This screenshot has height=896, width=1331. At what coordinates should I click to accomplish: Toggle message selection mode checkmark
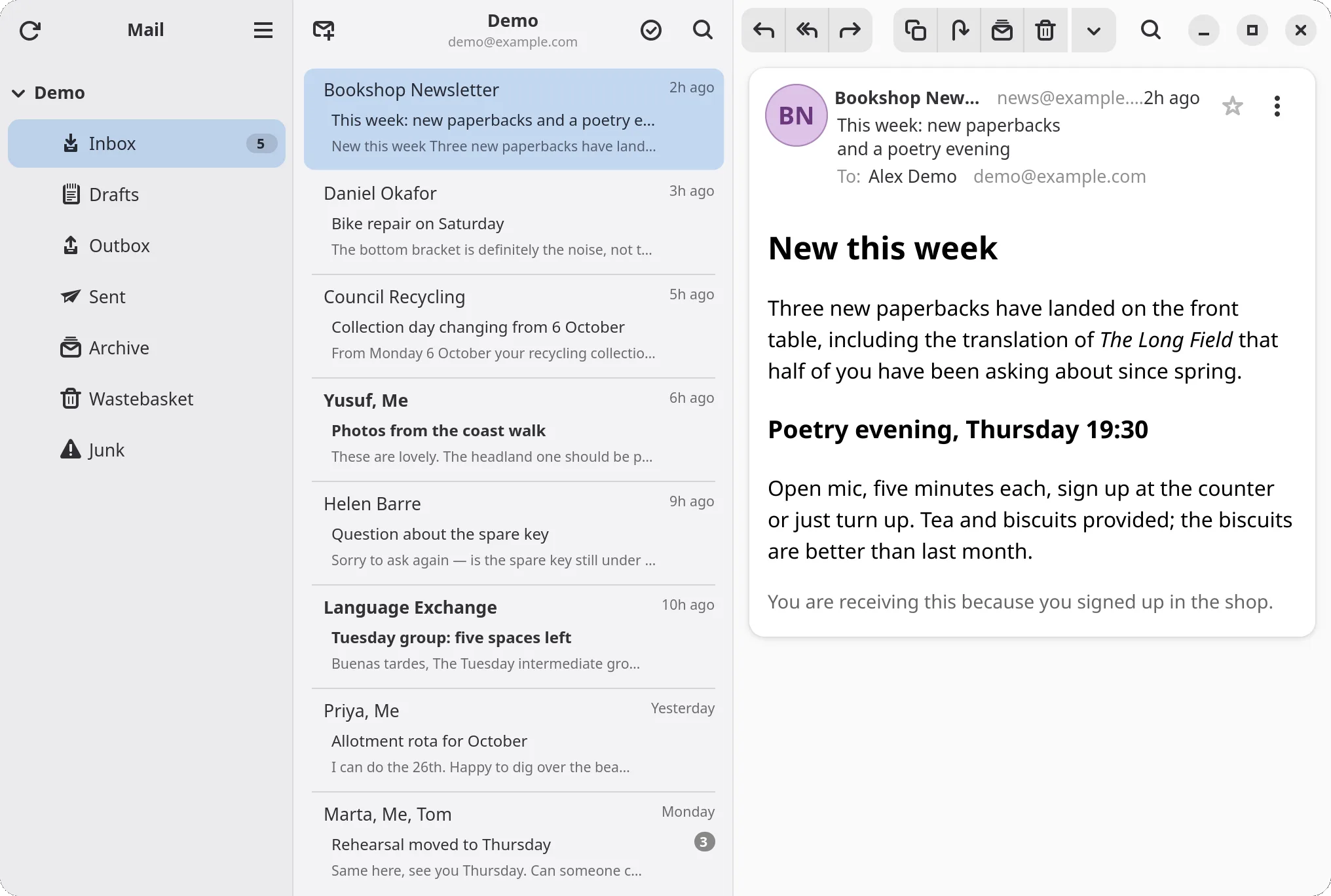[650, 30]
